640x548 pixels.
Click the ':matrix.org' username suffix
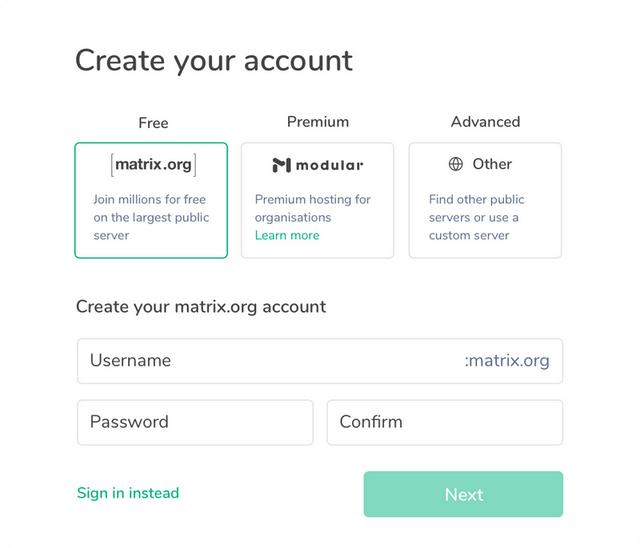click(x=507, y=361)
